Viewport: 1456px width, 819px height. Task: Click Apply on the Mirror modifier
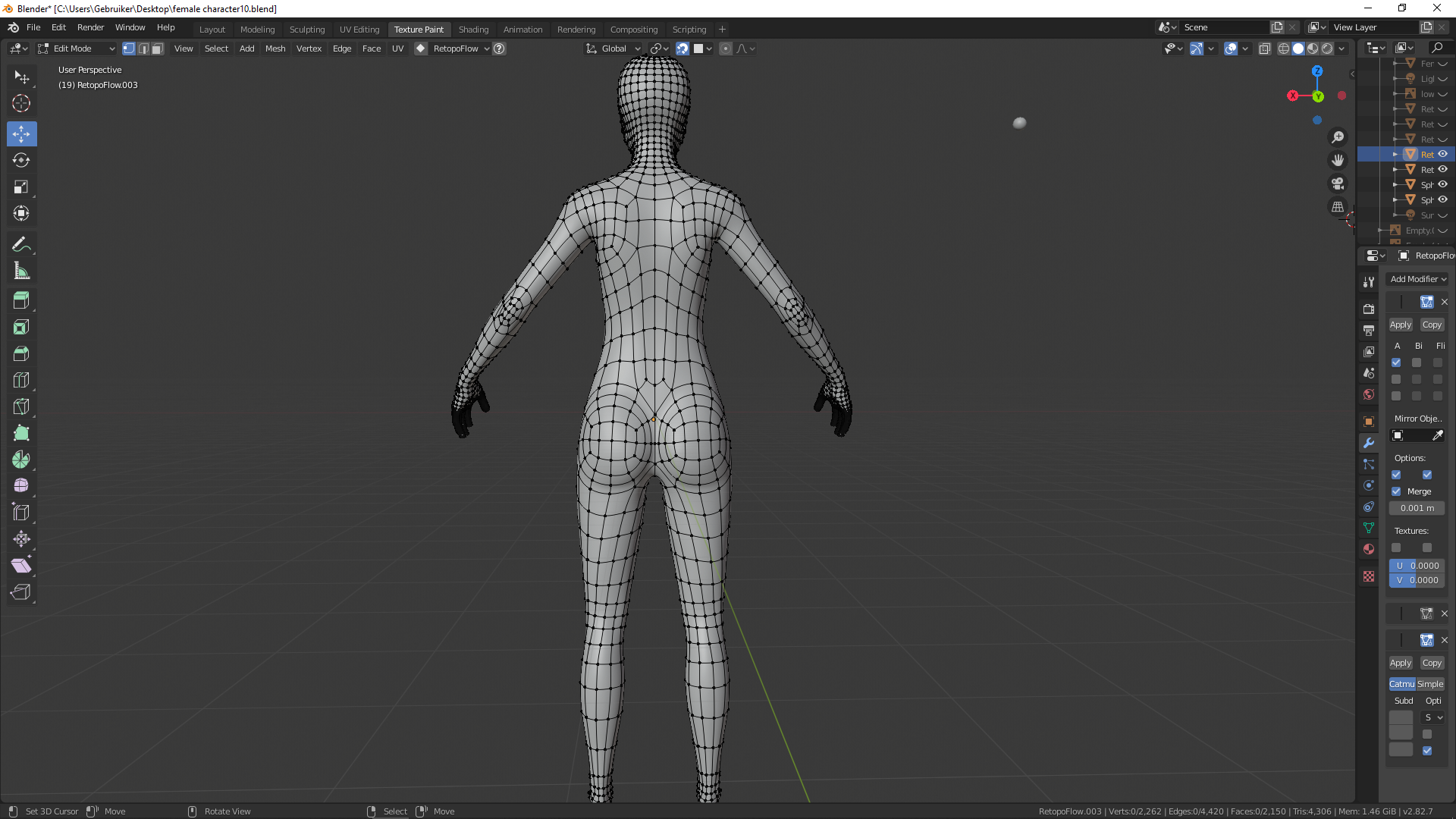(x=1400, y=325)
